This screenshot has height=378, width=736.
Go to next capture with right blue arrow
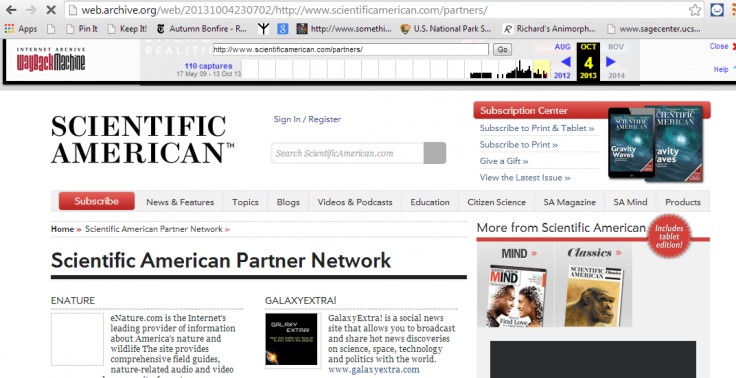611,62
